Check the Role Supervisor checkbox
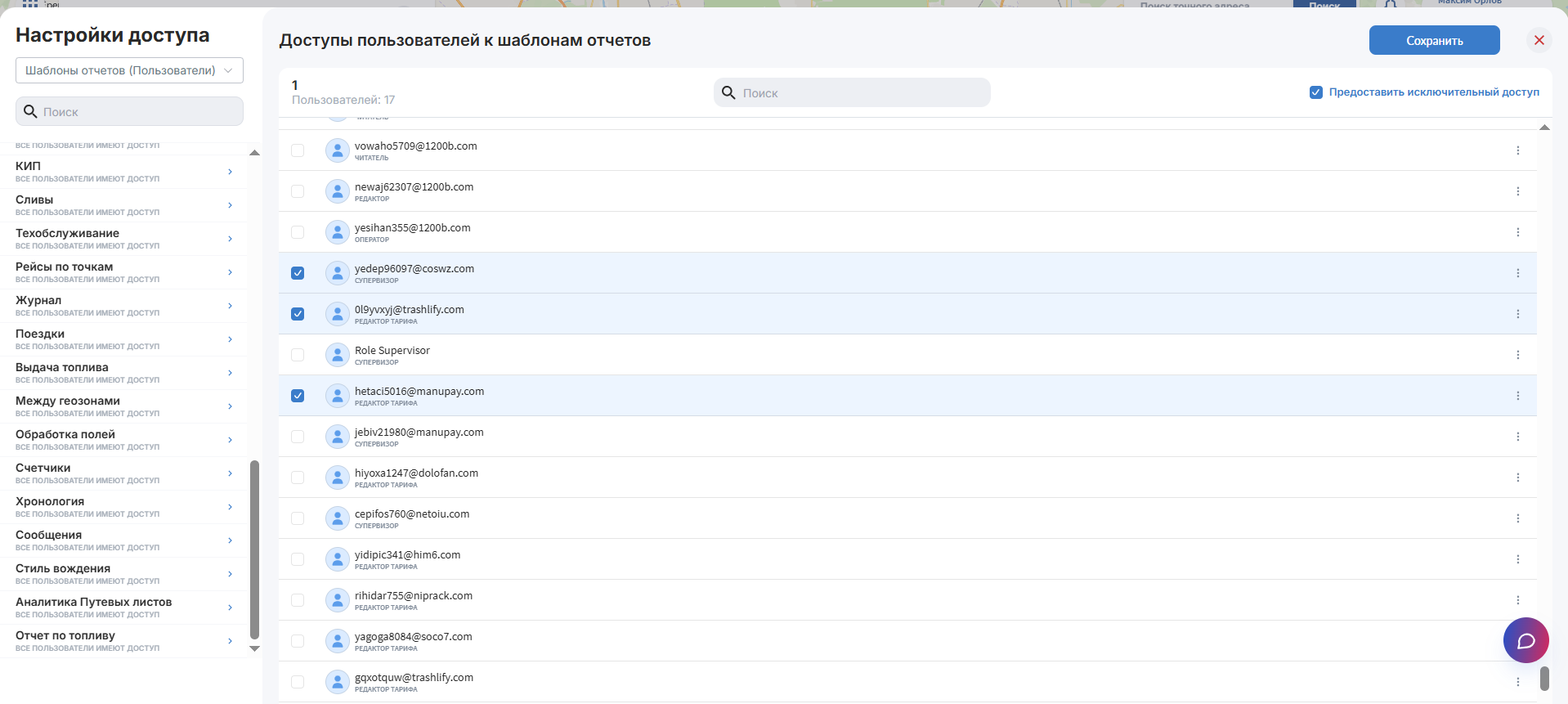The image size is (1568, 704). click(298, 355)
